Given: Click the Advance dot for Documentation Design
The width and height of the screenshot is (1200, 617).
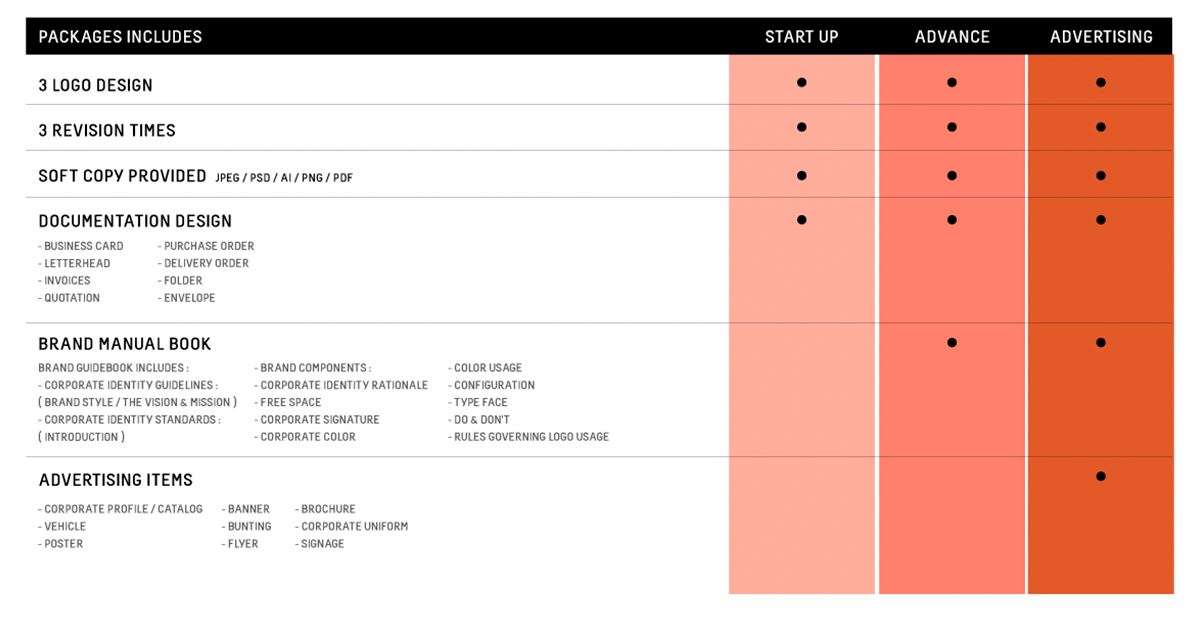Looking at the screenshot, I should tap(952, 219).
